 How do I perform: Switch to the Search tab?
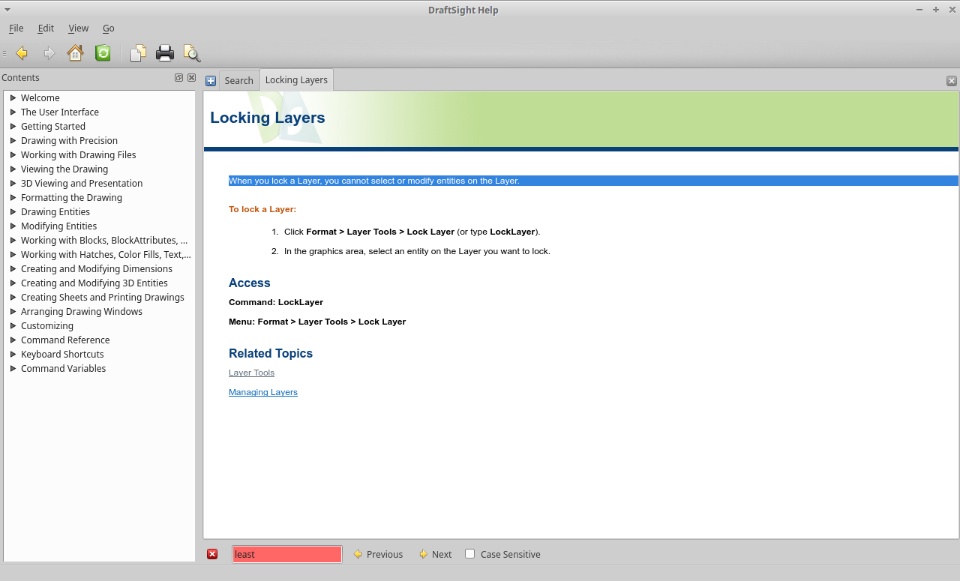click(239, 80)
